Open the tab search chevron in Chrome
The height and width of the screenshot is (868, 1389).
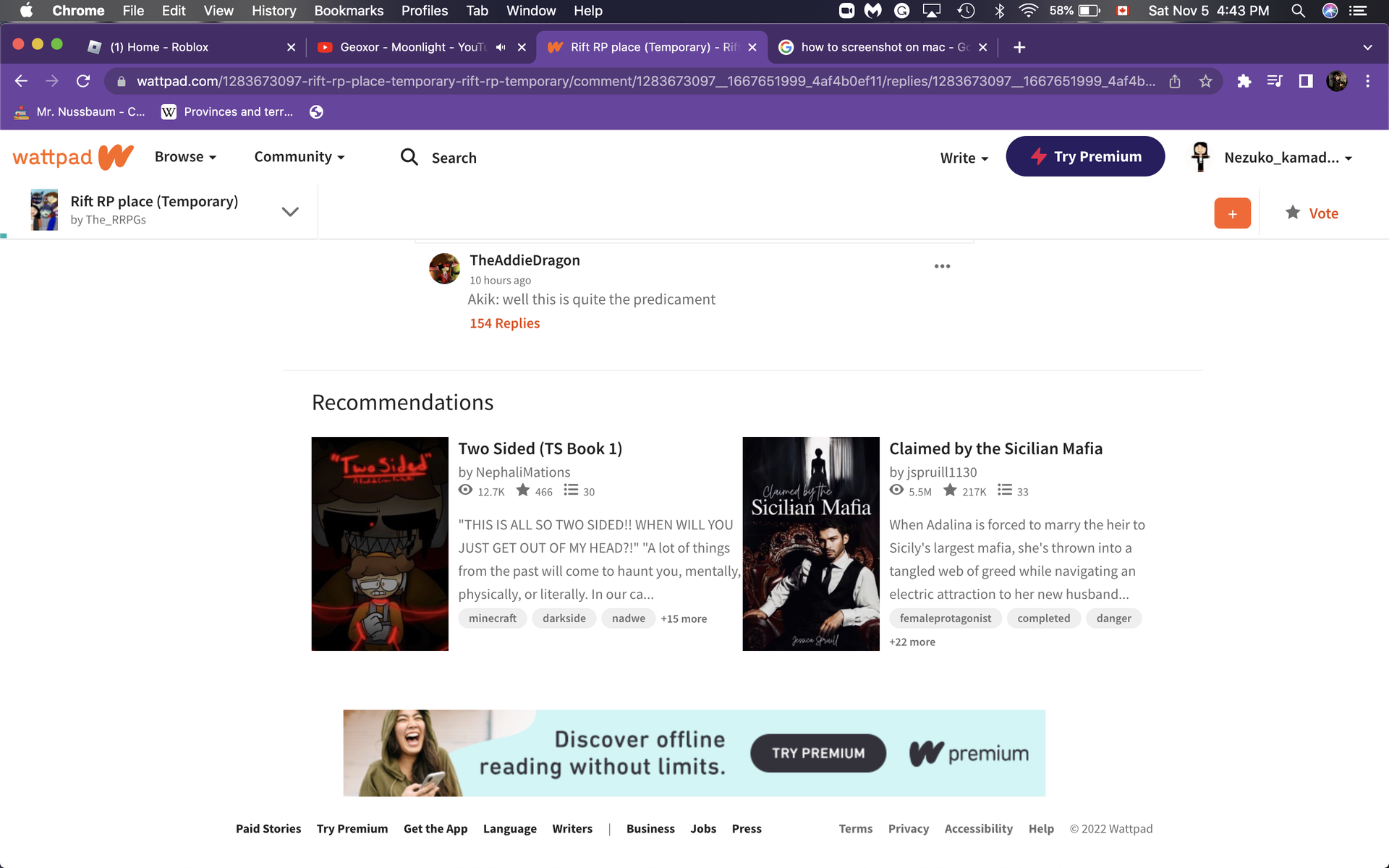1367,47
